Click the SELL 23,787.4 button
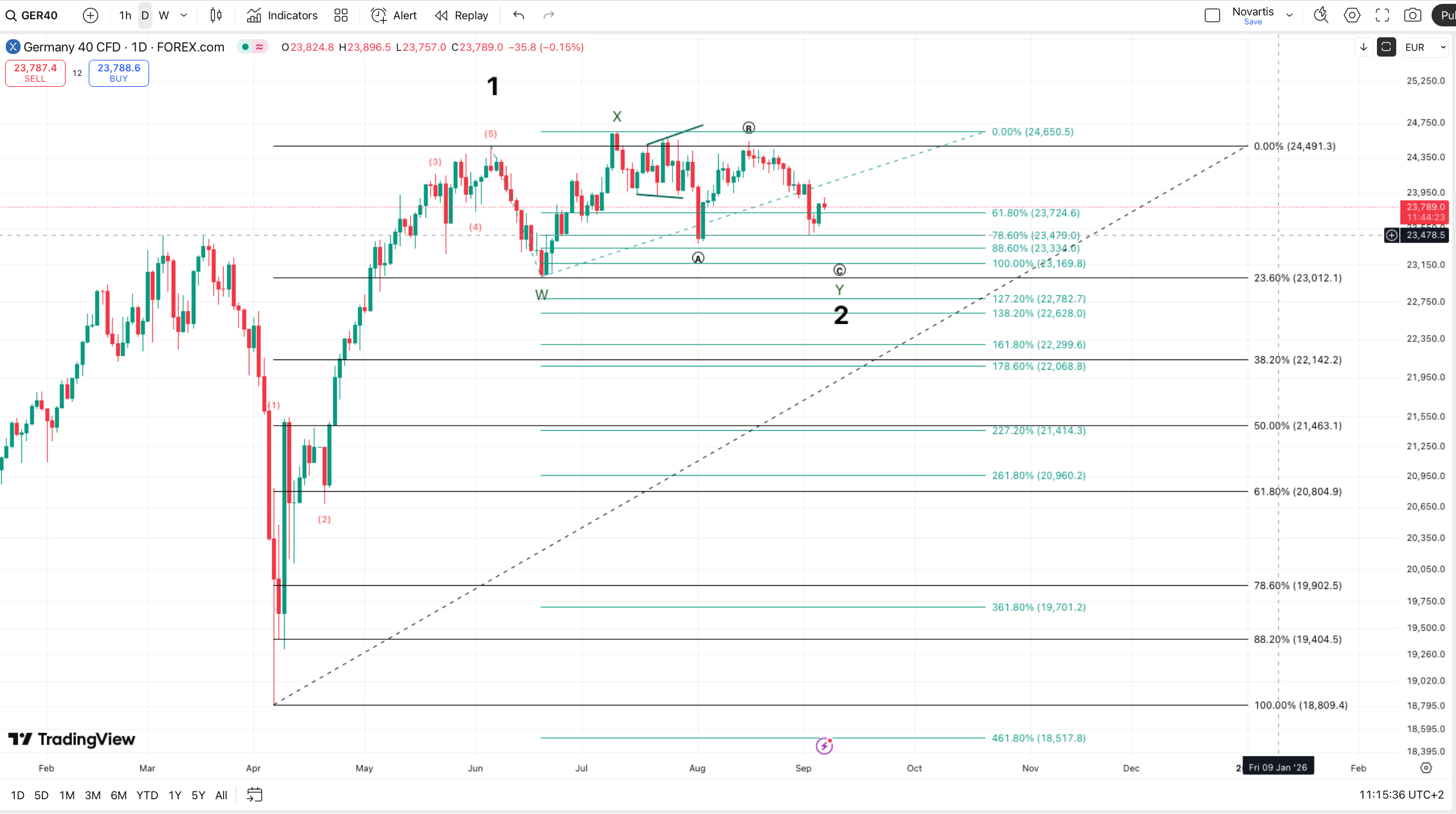 [x=35, y=73]
